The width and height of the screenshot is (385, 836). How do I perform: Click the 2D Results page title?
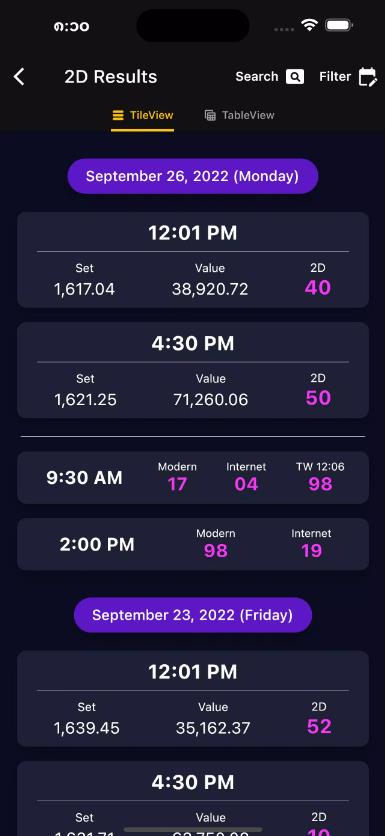point(111,77)
